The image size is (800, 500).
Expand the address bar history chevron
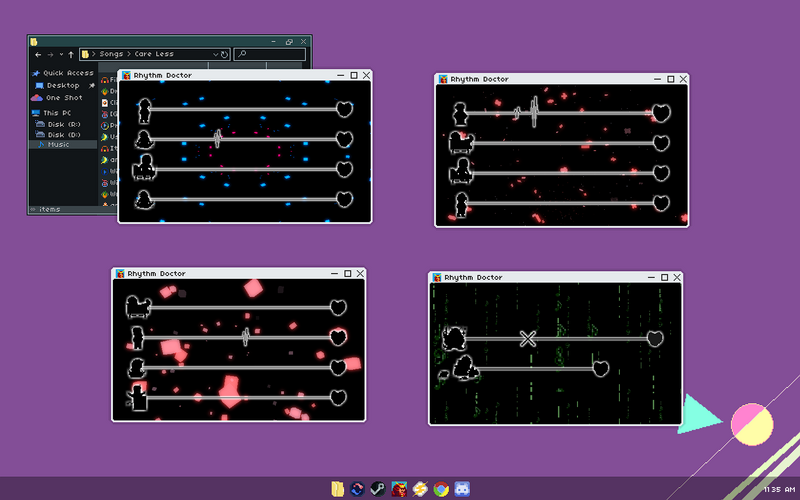[215, 54]
